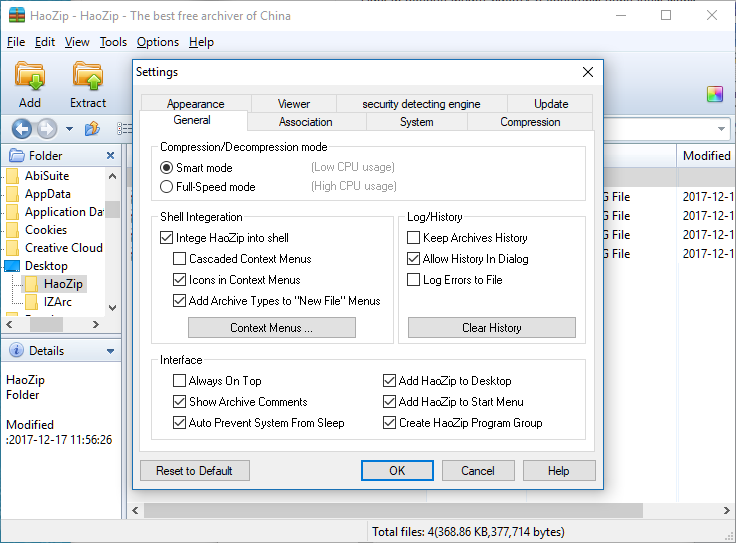Click the Clear History button
This screenshot has width=736, height=543.
click(x=491, y=328)
